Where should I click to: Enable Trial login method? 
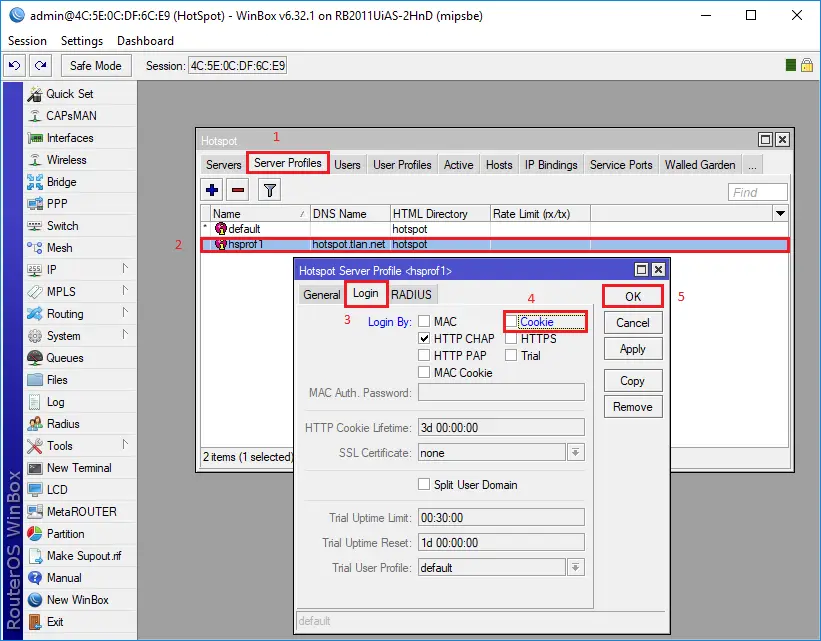[x=511, y=355]
